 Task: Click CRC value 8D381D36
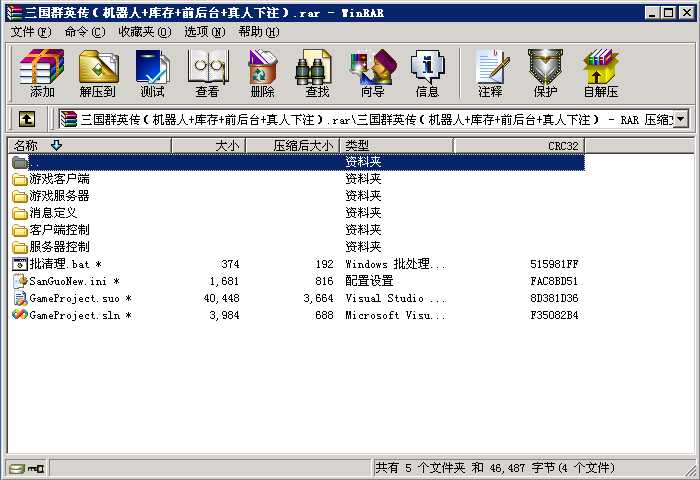click(x=554, y=298)
